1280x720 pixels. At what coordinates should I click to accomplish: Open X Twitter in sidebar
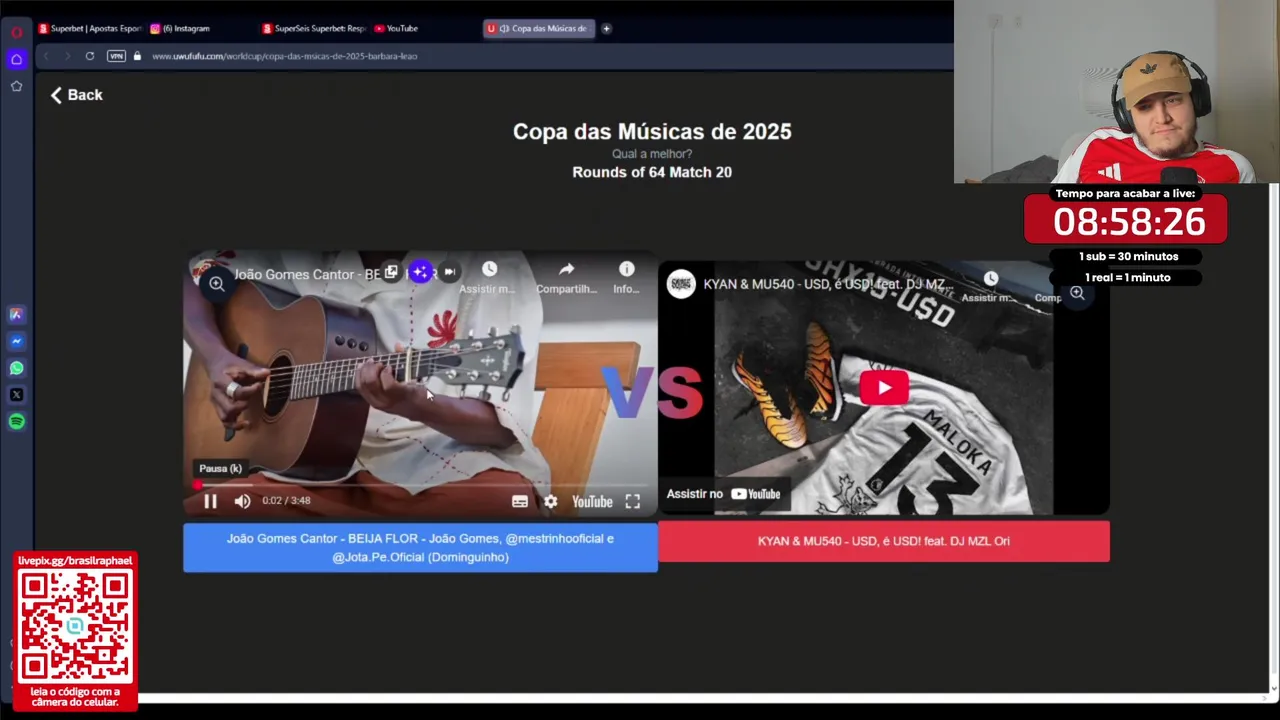pos(16,395)
